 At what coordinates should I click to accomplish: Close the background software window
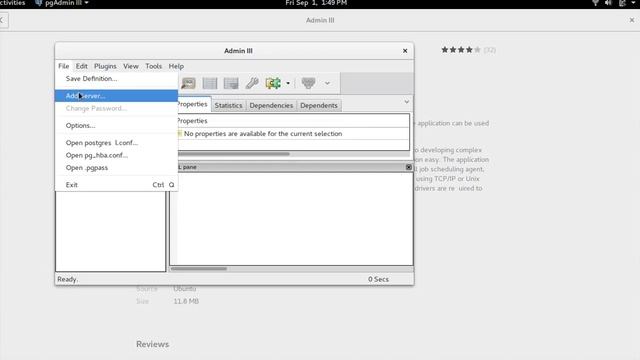pyautogui.click(x=632, y=20)
